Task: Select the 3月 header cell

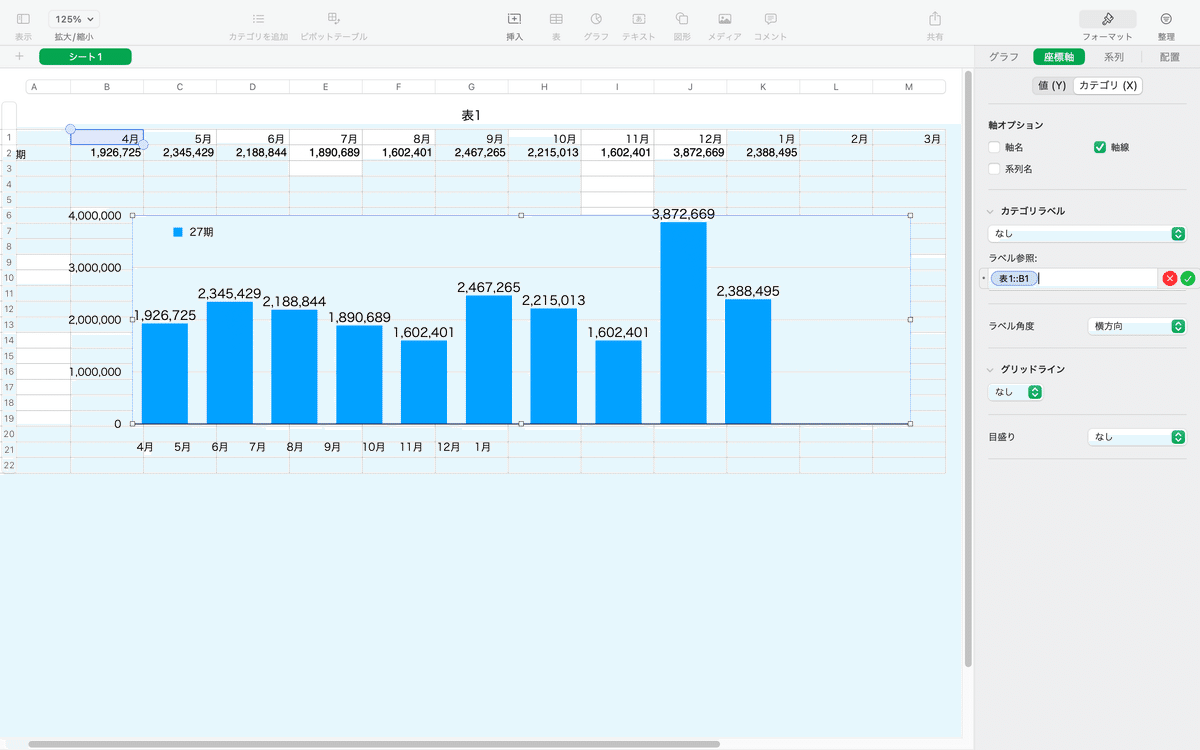Action: point(909,138)
